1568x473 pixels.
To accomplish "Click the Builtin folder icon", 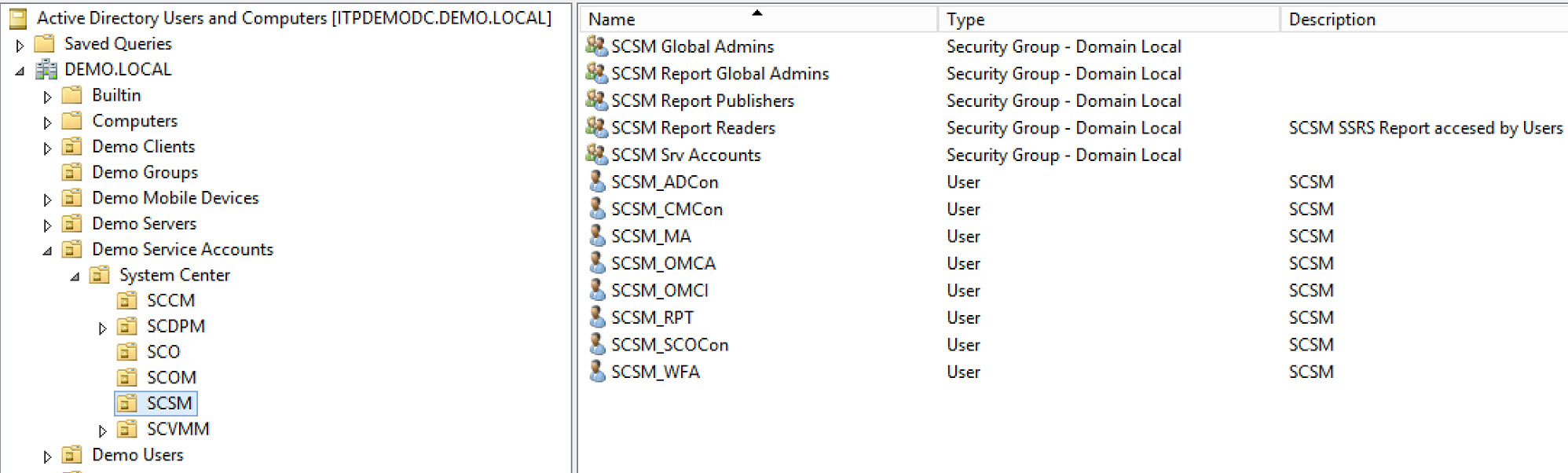I will (x=72, y=95).
